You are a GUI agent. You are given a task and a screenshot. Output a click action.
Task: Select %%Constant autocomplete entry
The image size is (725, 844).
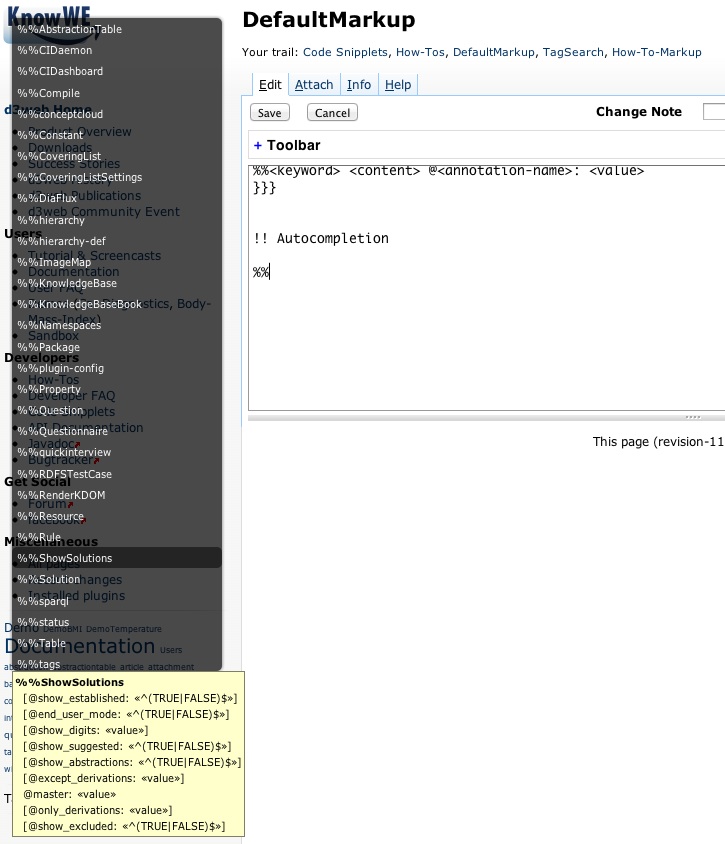[117, 135]
